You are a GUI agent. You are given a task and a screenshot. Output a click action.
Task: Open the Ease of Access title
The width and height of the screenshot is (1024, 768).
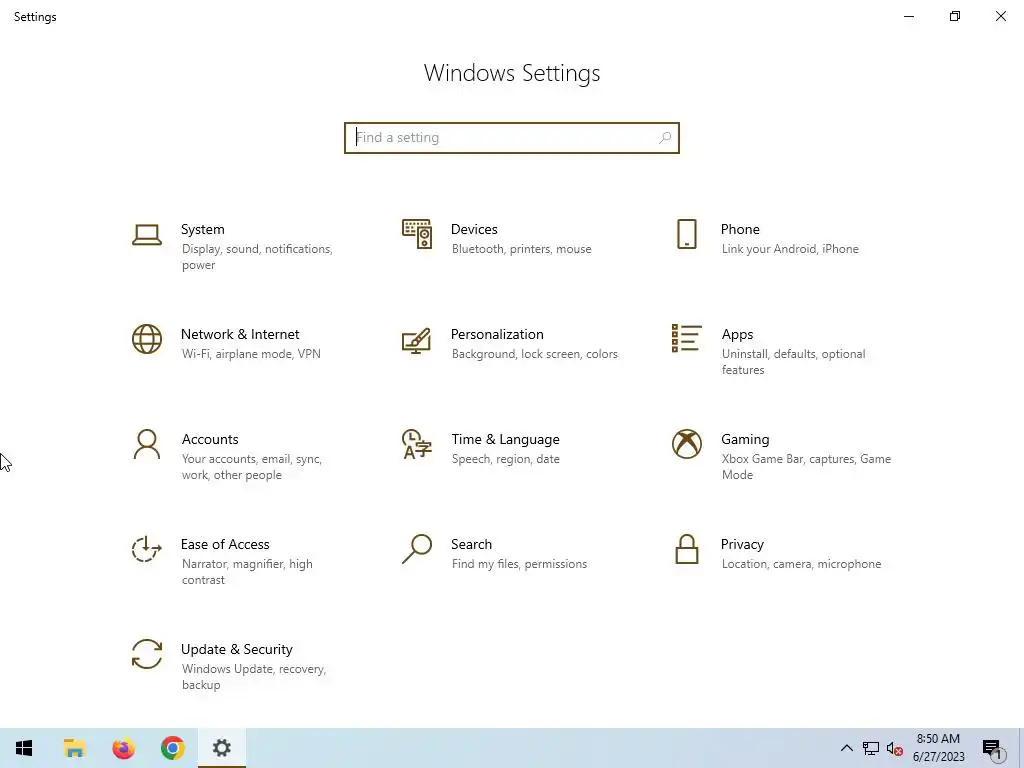click(x=225, y=544)
